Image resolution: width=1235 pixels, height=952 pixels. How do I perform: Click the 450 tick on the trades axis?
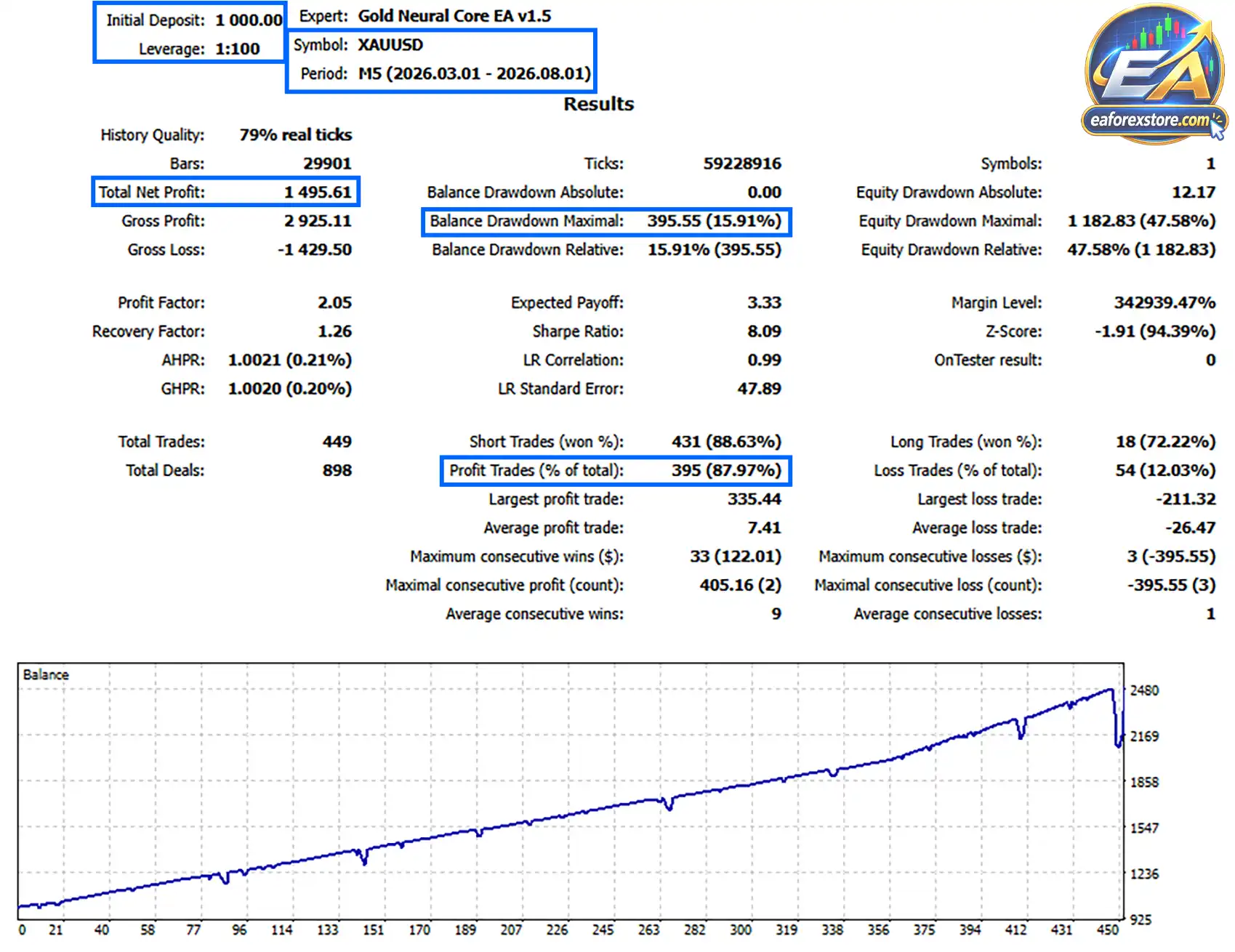1108,929
